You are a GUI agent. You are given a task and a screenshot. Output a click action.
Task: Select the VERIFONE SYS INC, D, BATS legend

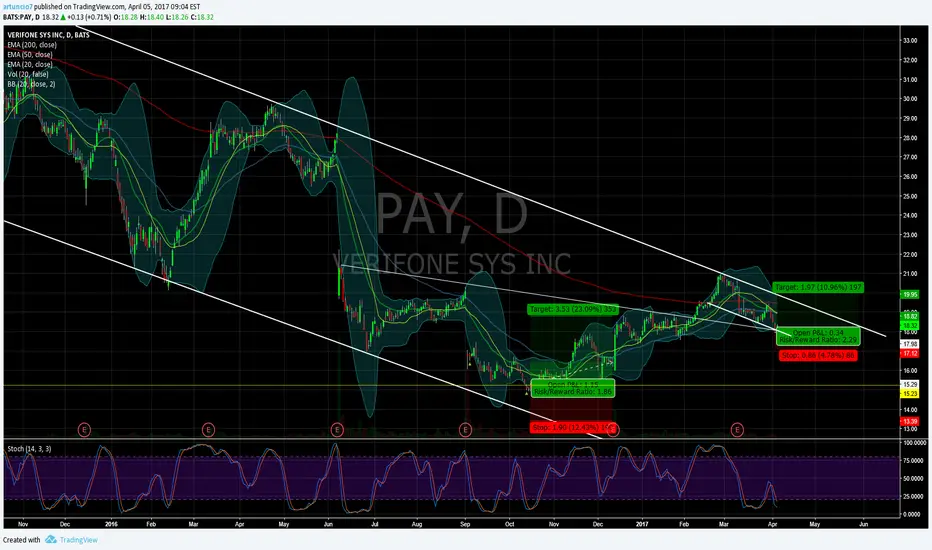[48, 35]
